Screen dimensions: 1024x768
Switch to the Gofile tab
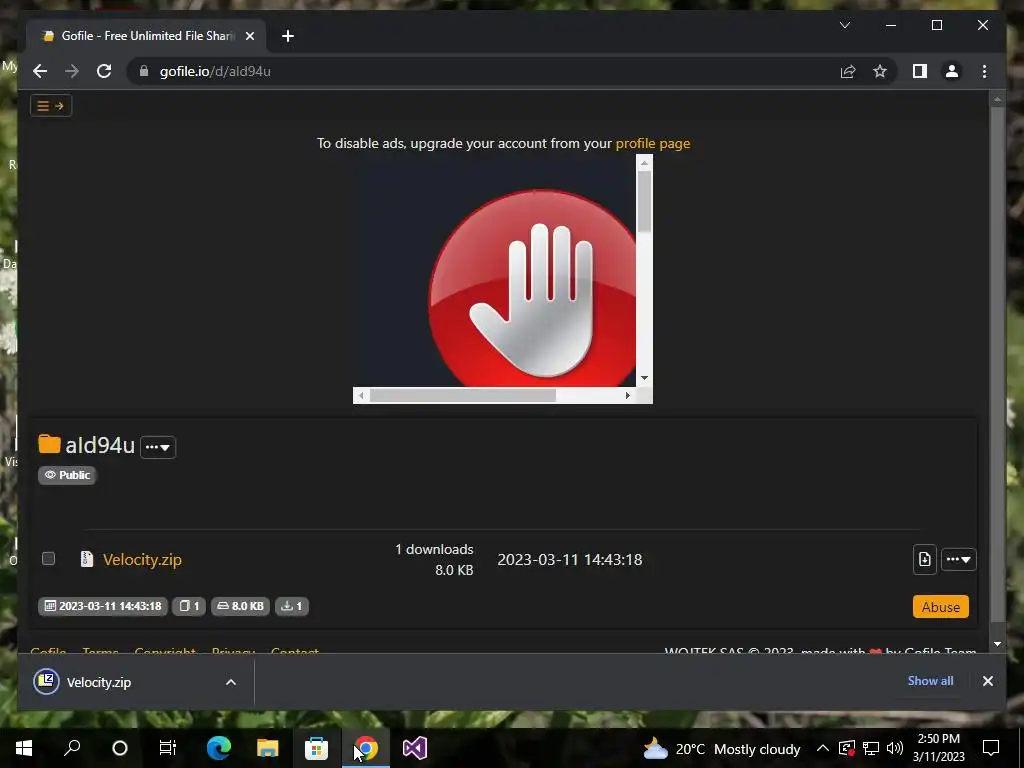pyautogui.click(x=146, y=36)
